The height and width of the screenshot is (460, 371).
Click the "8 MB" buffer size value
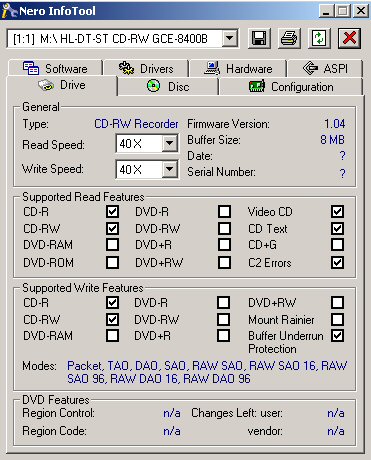pyautogui.click(x=332, y=140)
